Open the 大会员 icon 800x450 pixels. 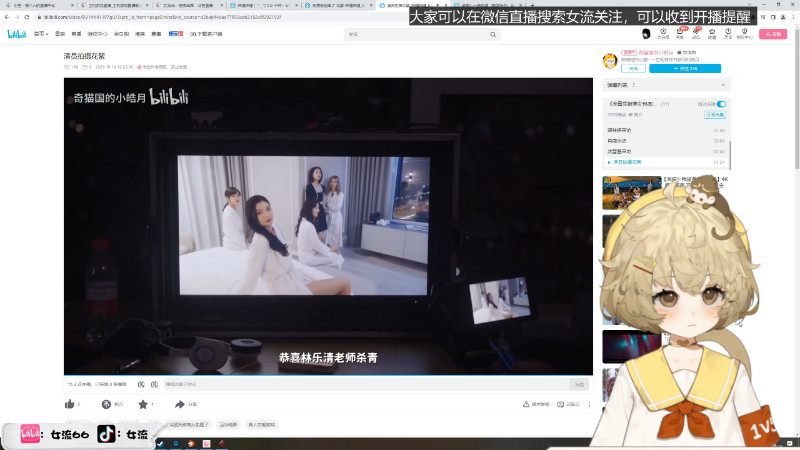[x=663, y=34]
